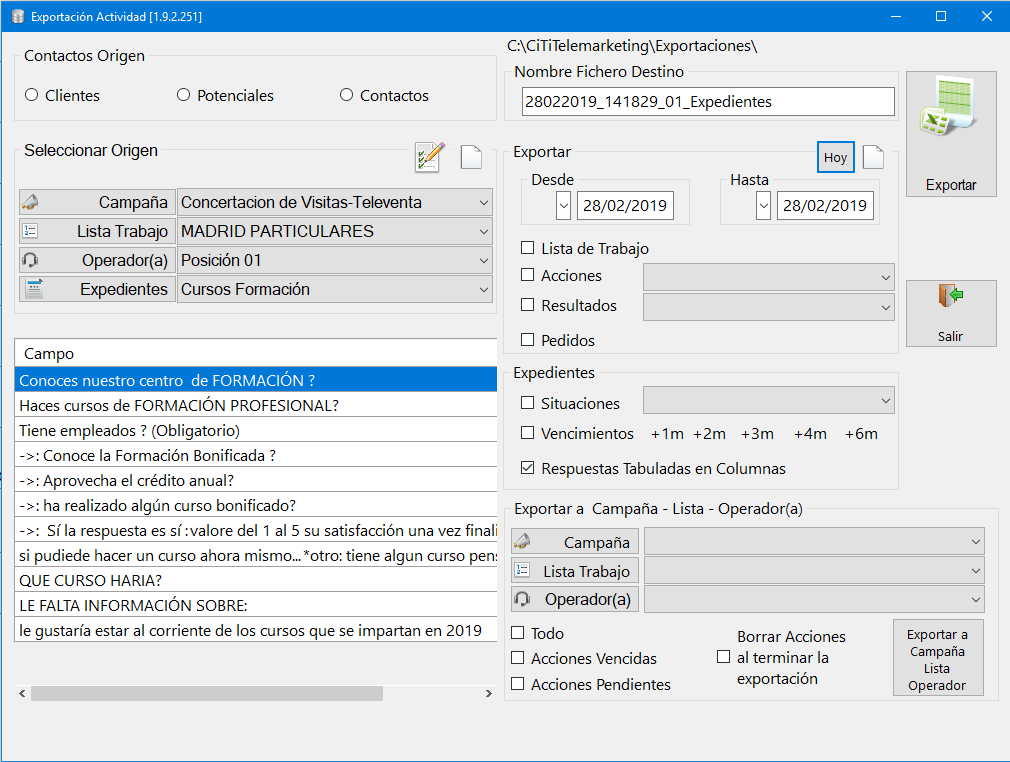This screenshot has height=762, width=1010.
Task: Click the horizontal scrollbar thumb under Campo list
Action: (207, 693)
